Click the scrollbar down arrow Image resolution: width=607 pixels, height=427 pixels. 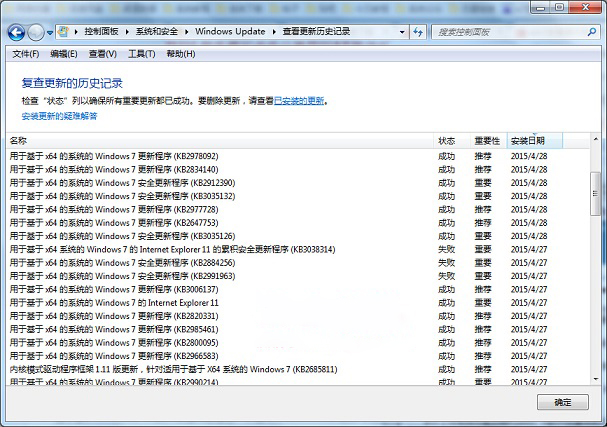coord(595,379)
